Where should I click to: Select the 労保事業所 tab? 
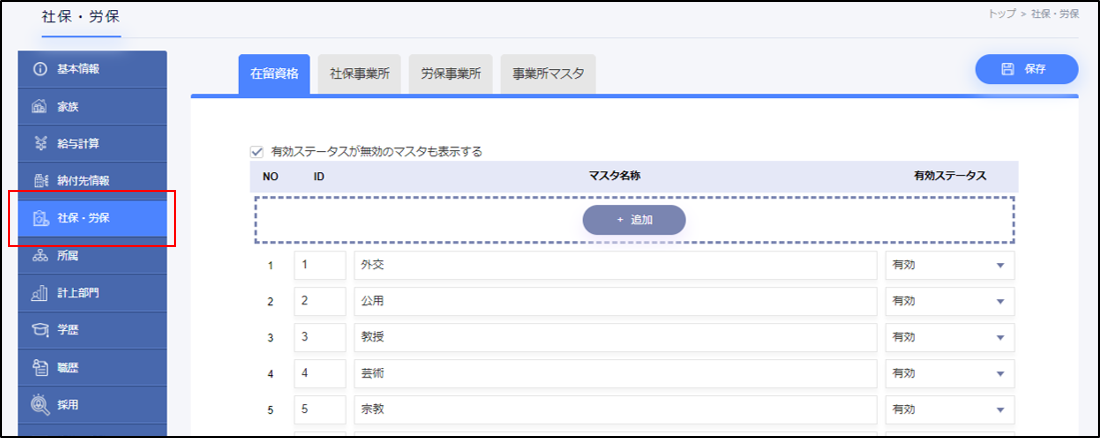point(450,73)
